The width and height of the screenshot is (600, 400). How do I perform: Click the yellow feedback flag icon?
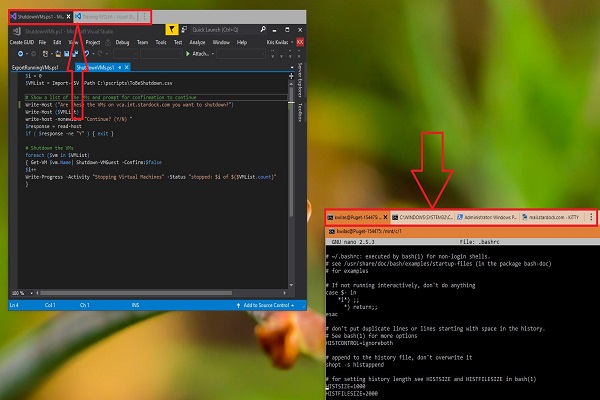click(174, 30)
